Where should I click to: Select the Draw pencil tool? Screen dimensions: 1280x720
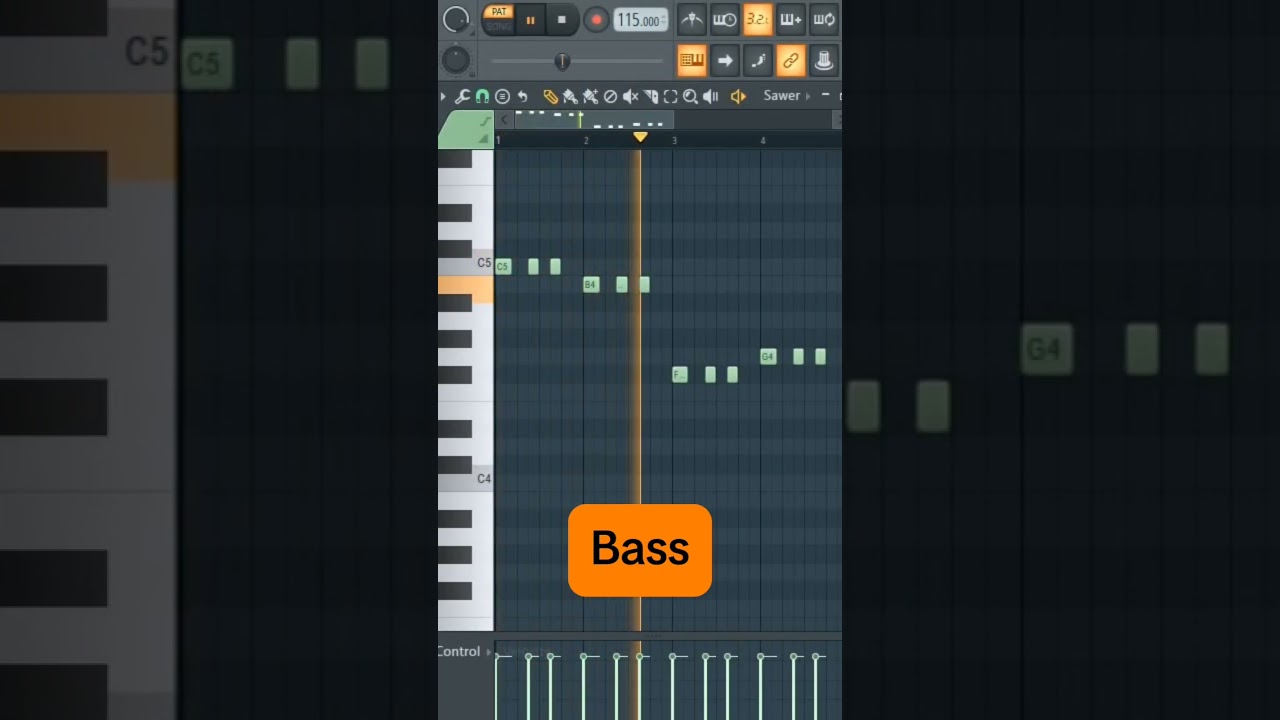(x=550, y=97)
